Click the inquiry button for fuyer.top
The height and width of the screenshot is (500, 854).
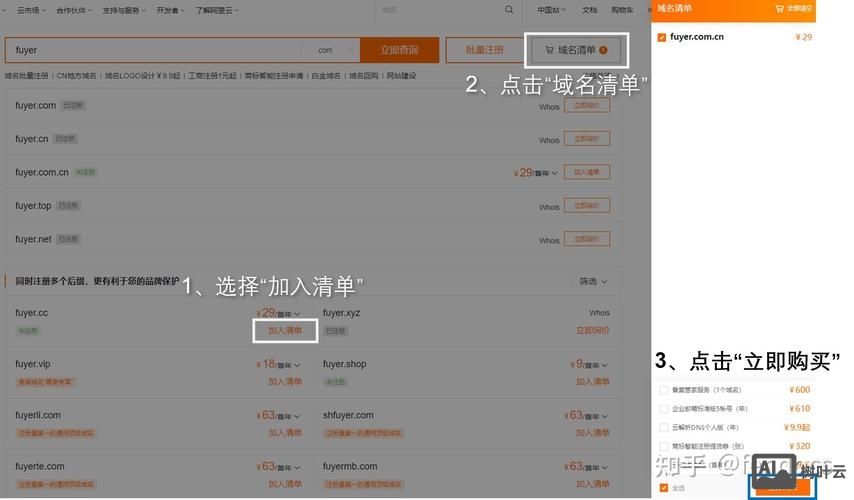[x=587, y=205]
